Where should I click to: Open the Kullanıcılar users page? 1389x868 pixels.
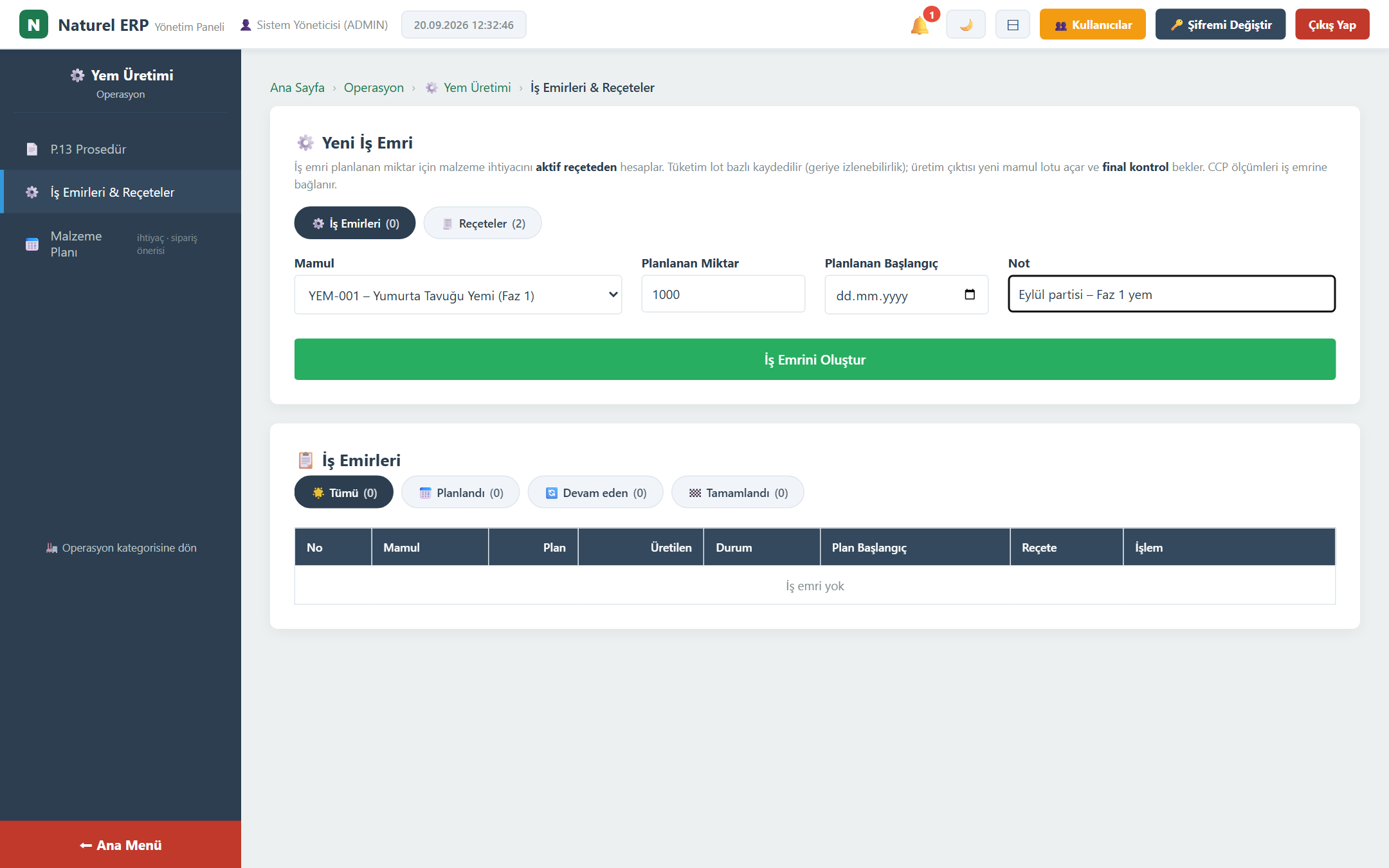pyautogui.click(x=1093, y=24)
